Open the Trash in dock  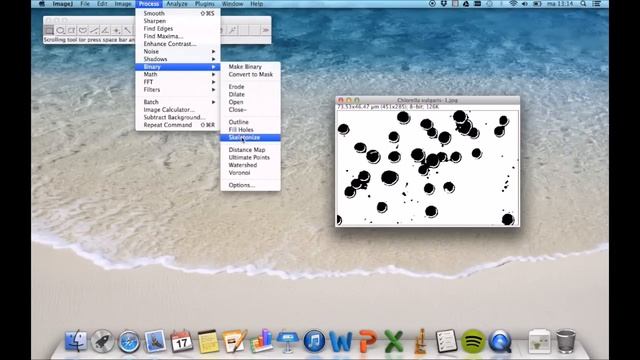click(566, 341)
